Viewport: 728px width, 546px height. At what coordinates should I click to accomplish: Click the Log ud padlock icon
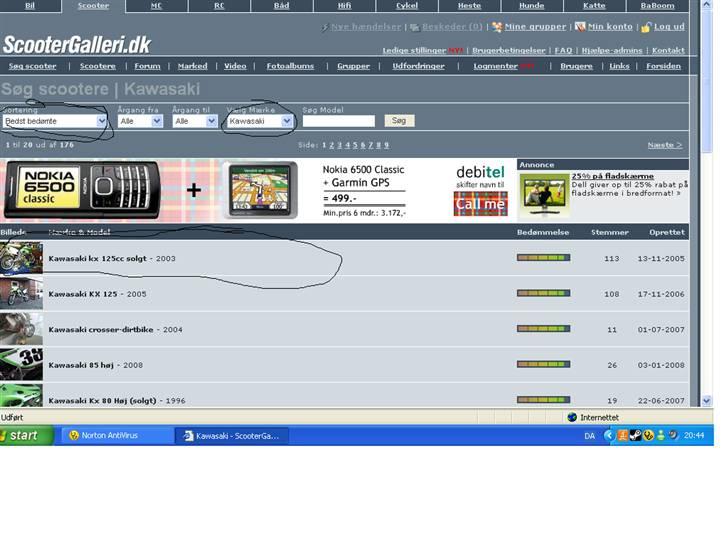point(646,27)
